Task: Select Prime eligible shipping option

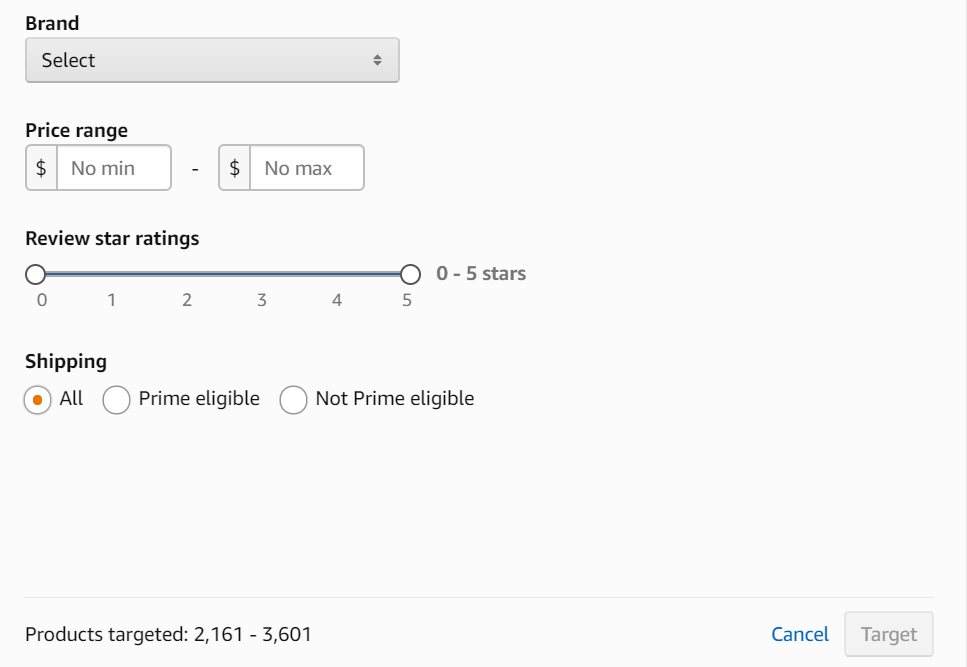Action: click(117, 400)
